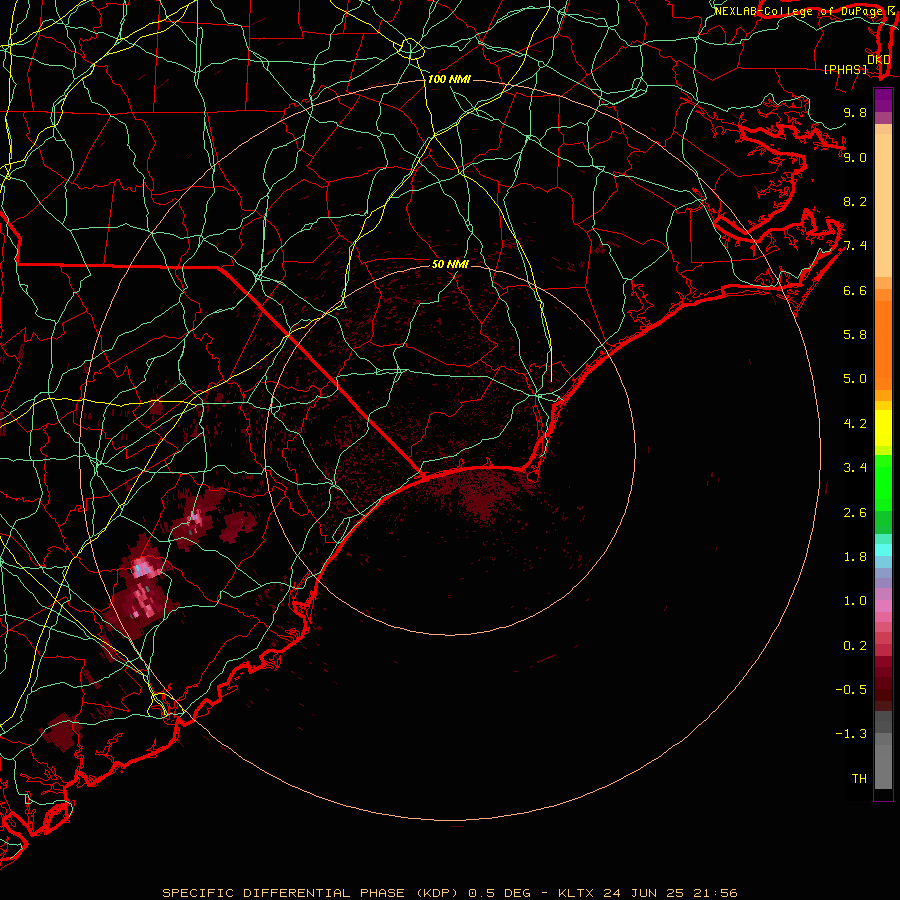Click the 2.6 value on color scale
This screenshot has width=900, height=900.
point(855,513)
